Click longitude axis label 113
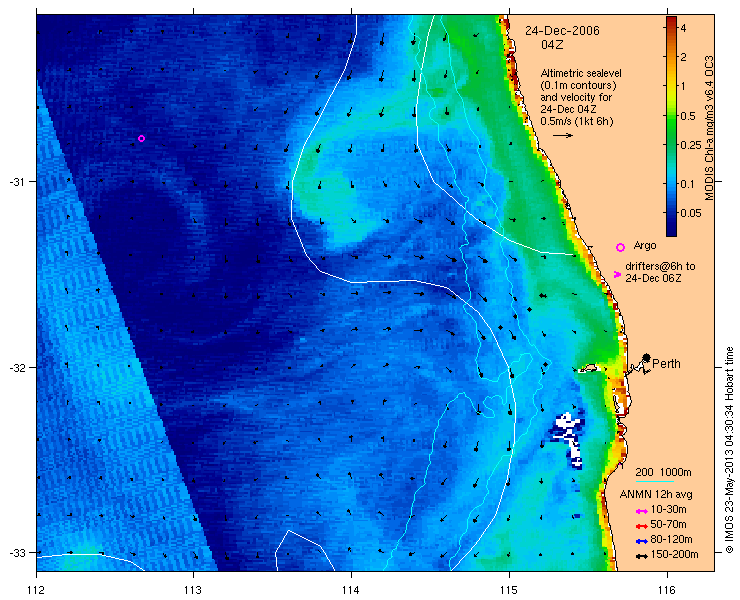 193,590
